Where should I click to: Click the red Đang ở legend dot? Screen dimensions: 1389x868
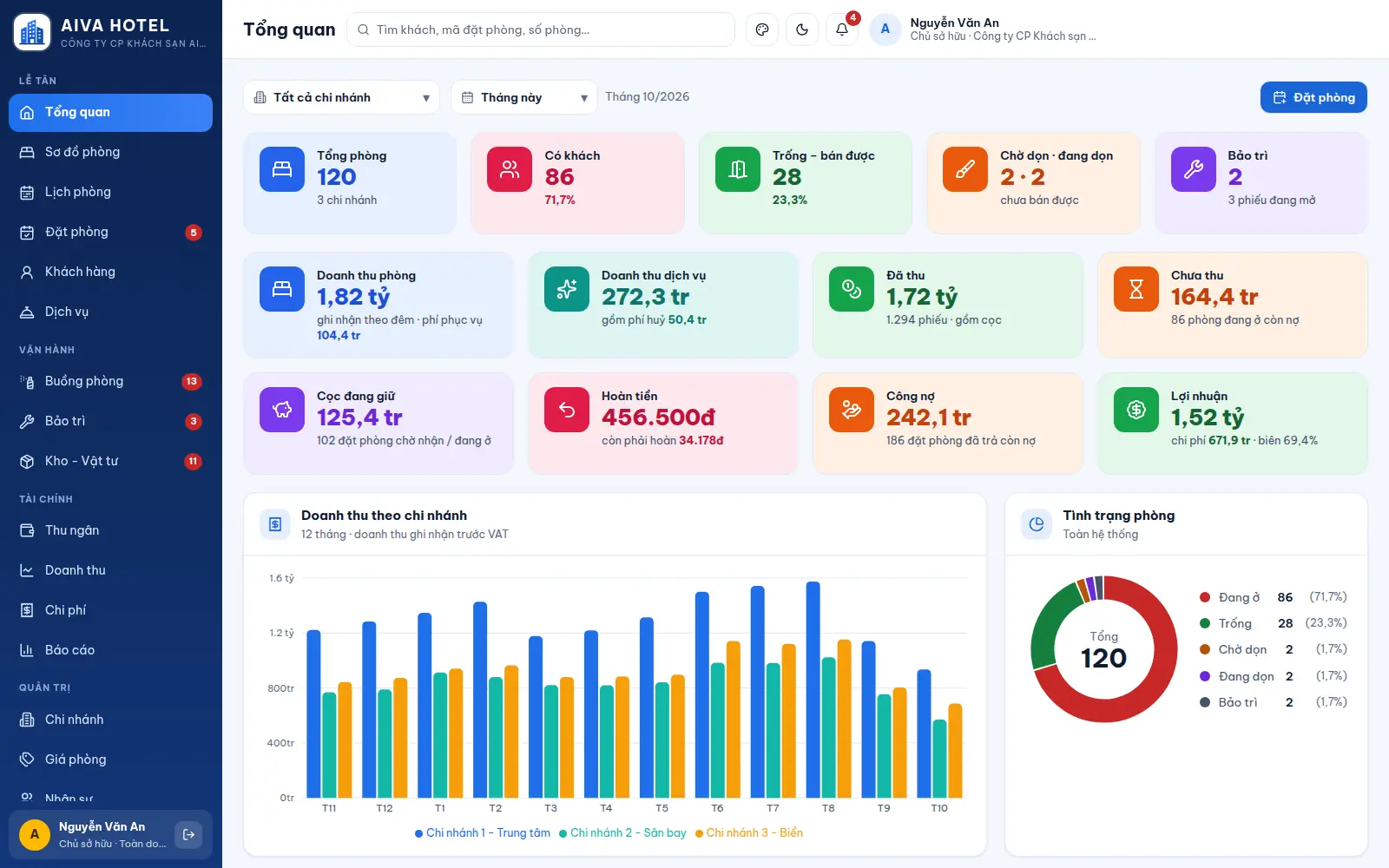pos(1205,597)
